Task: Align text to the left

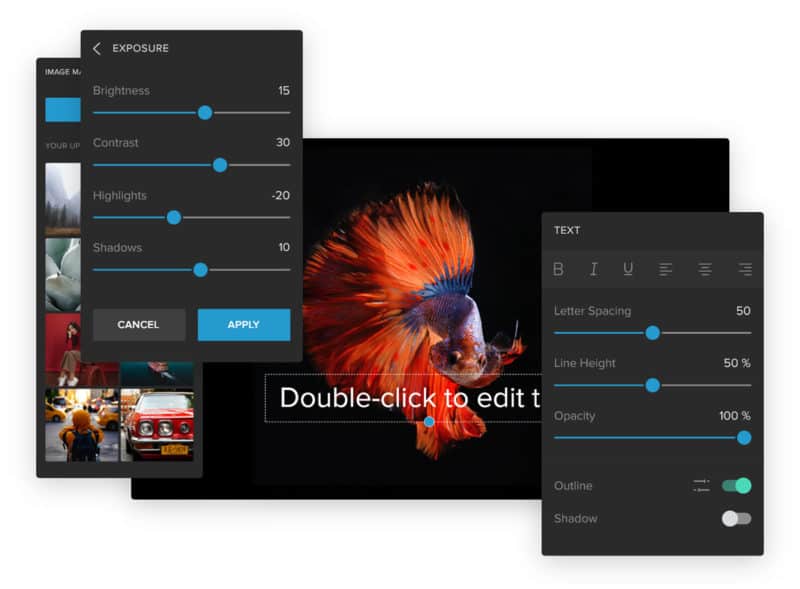Action: pos(666,269)
